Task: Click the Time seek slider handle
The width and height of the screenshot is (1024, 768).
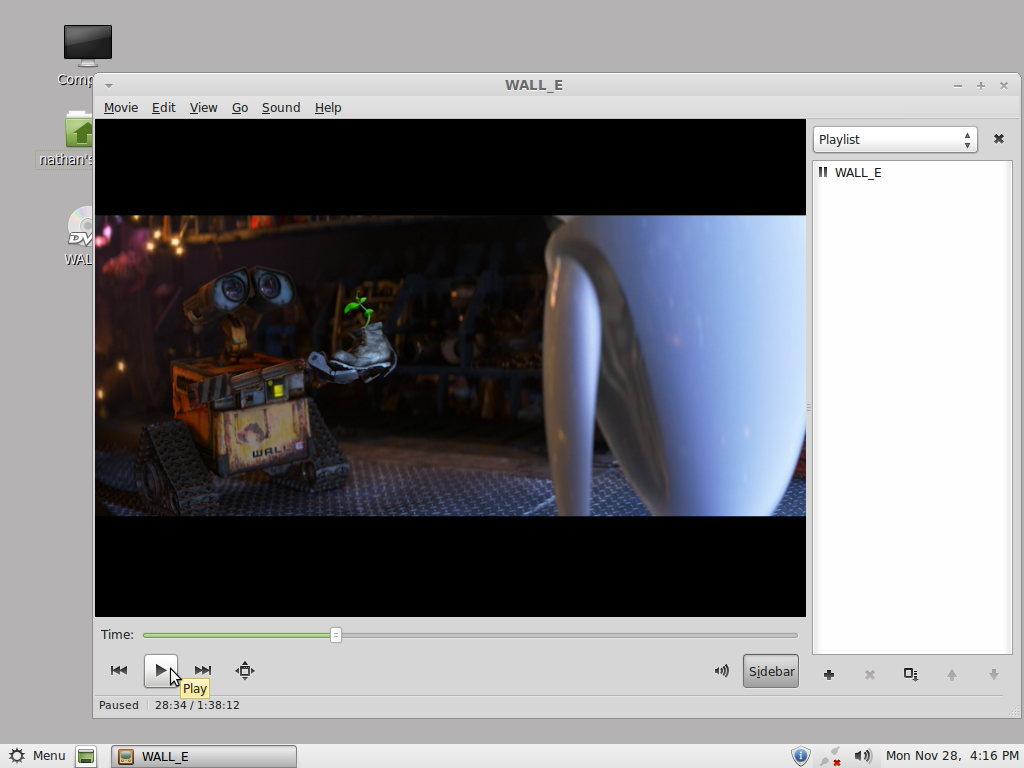Action: (x=336, y=635)
